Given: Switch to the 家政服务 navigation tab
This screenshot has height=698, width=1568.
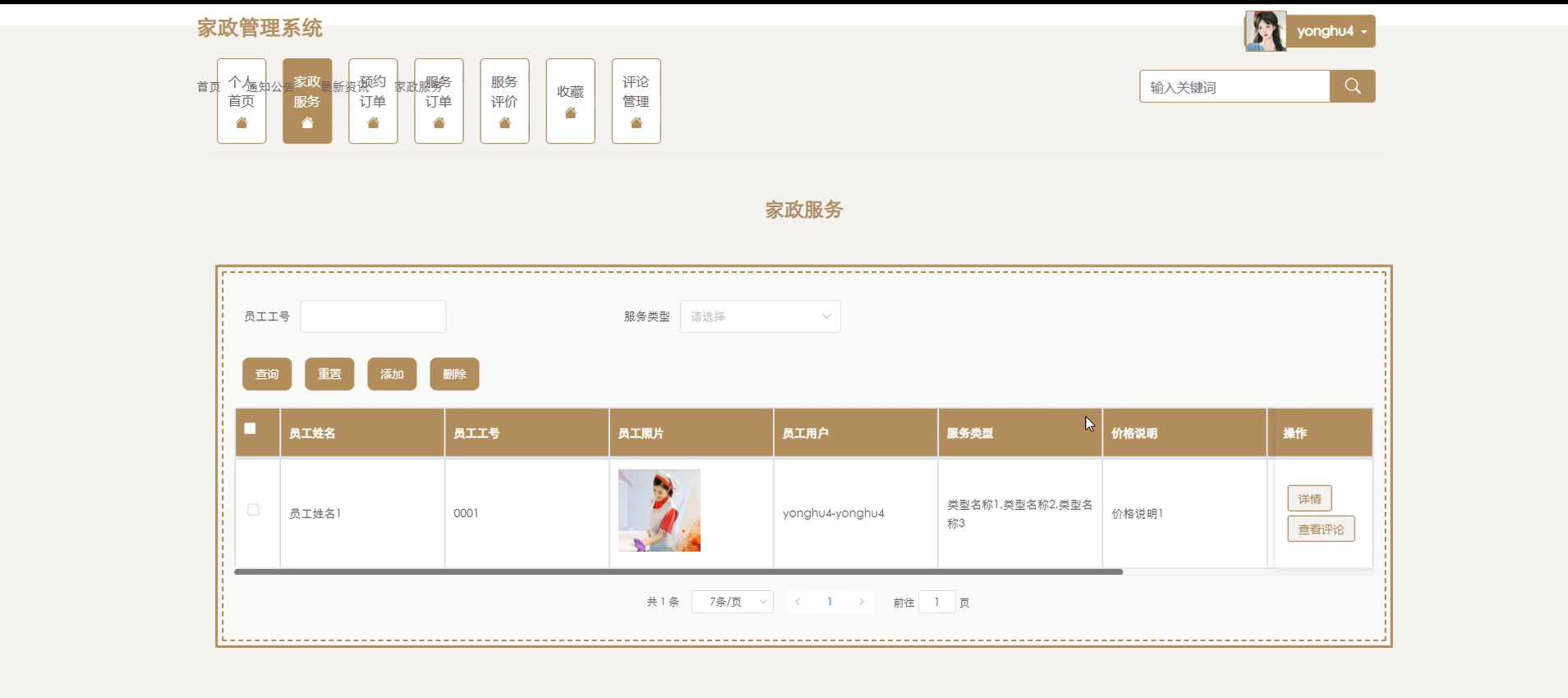Looking at the screenshot, I should click(x=307, y=101).
